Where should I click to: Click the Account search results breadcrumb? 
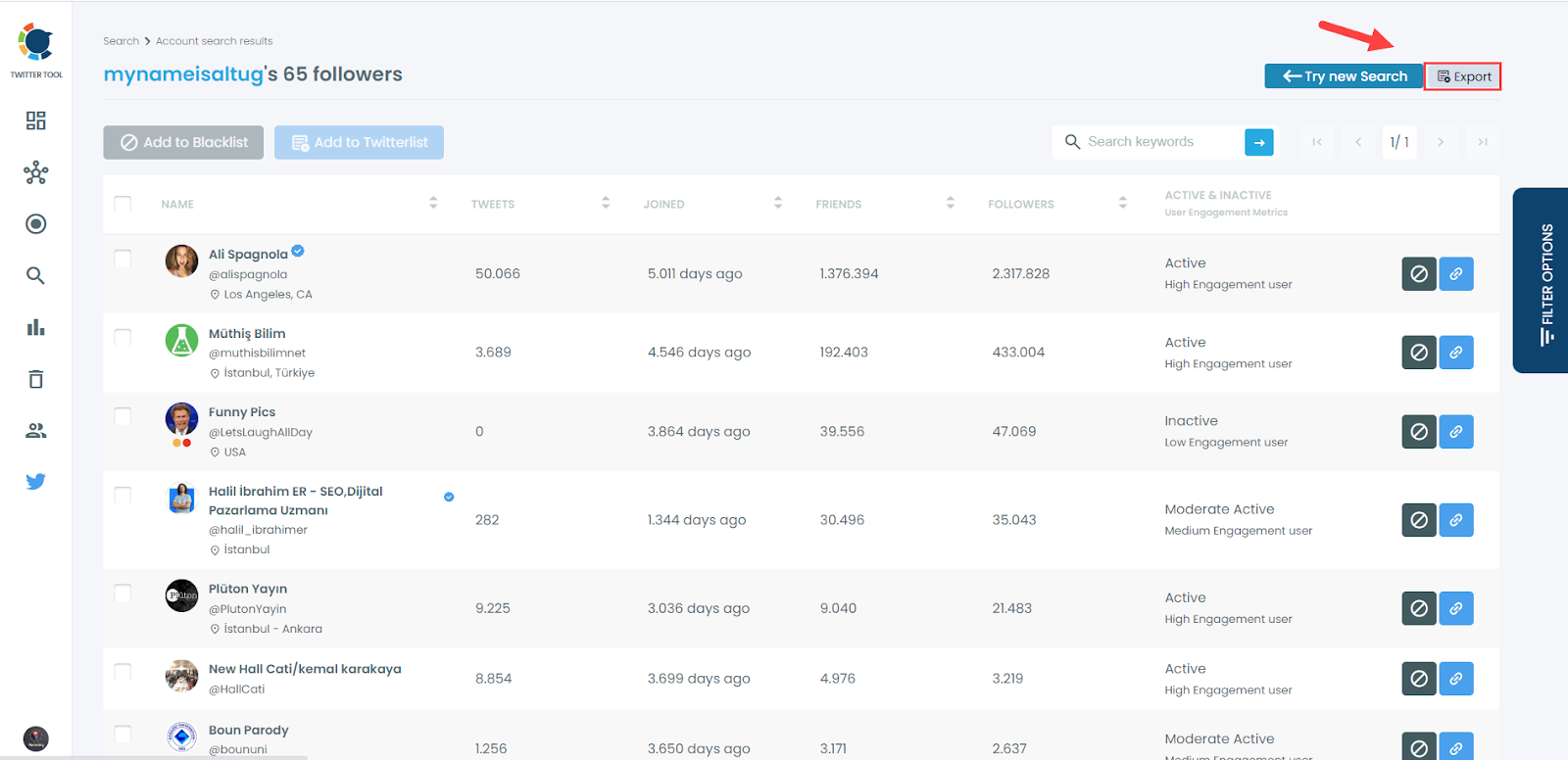coord(214,41)
